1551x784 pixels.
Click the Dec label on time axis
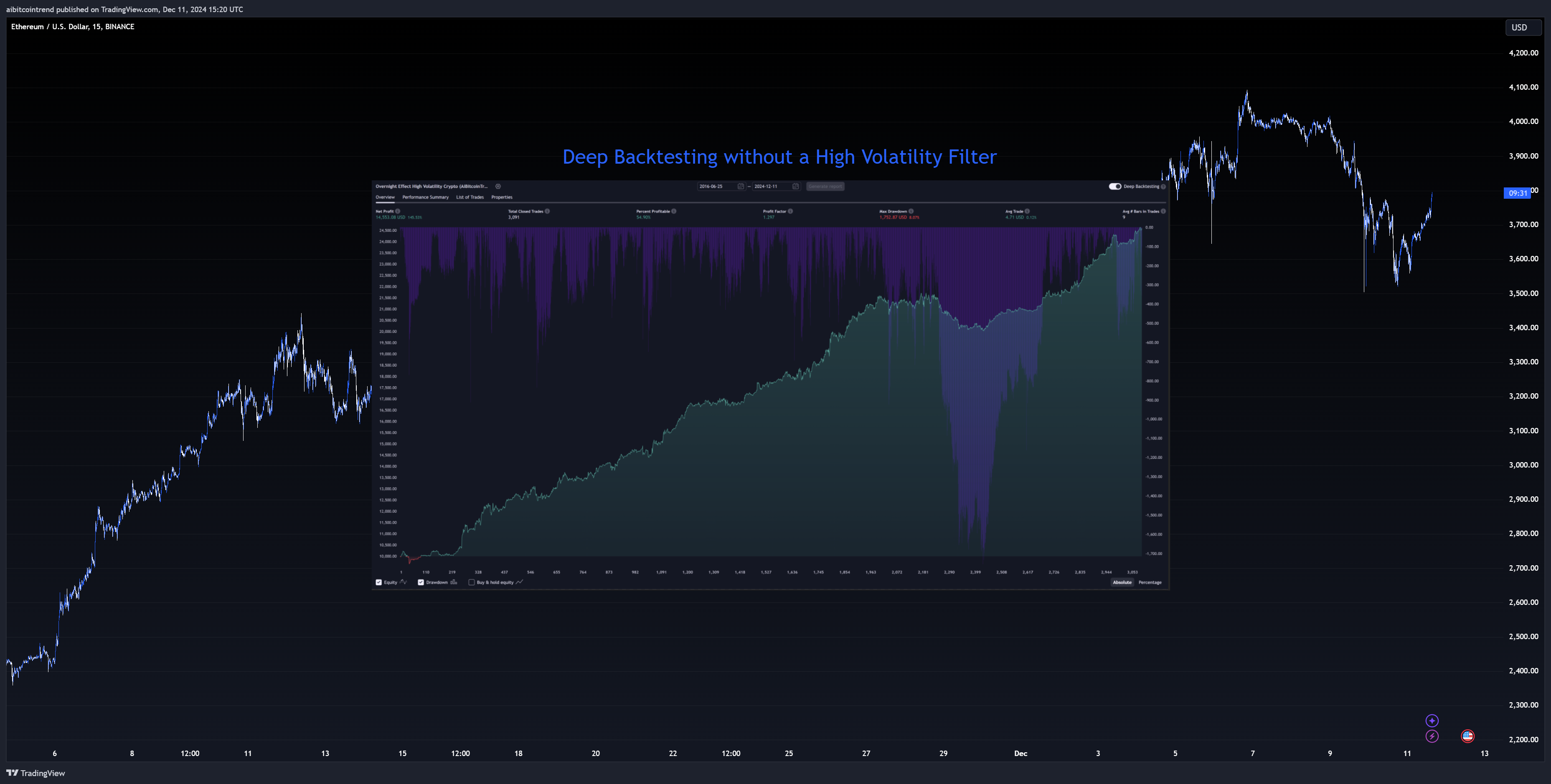(x=1020, y=753)
